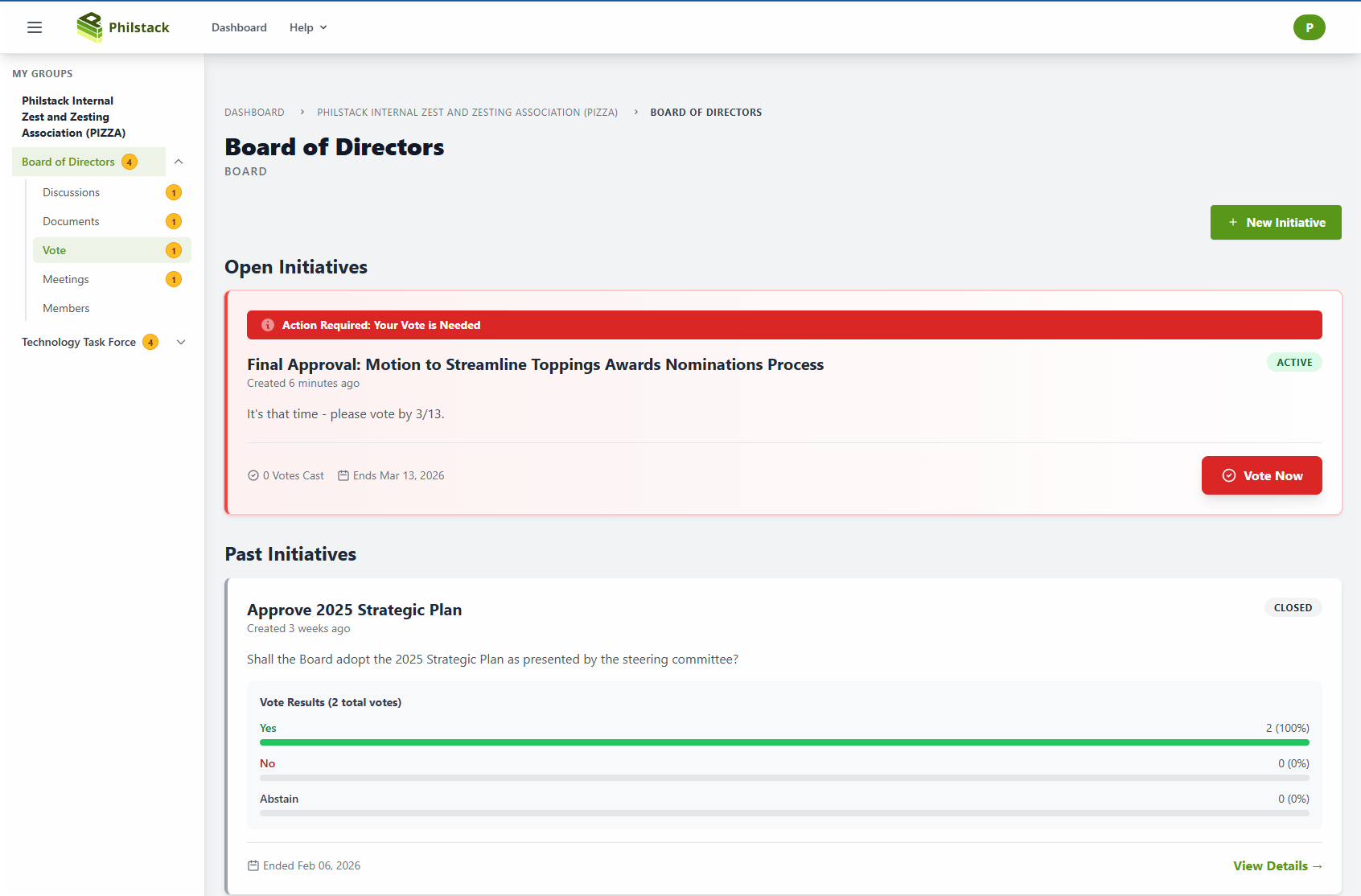Open Discussions from the sidebar
The image size is (1361, 896).
tap(71, 191)
